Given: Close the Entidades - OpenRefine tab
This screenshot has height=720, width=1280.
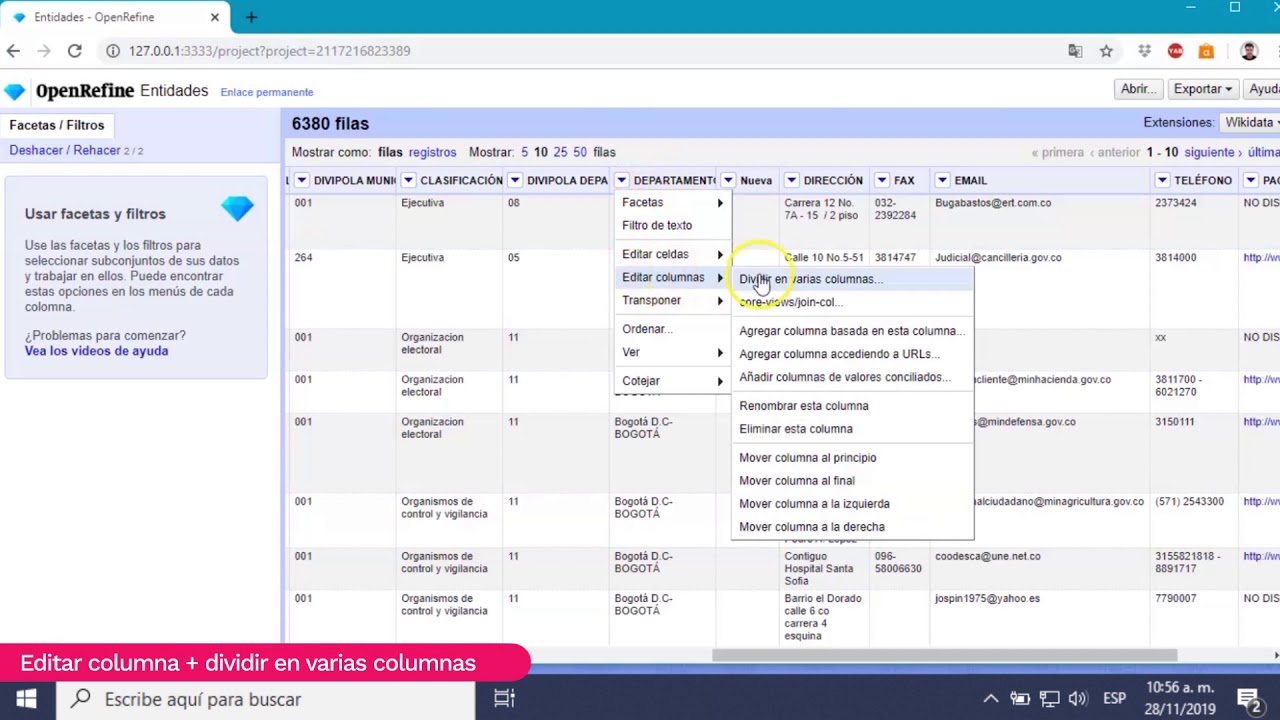Looking at the screenshot, I should 214,17.
